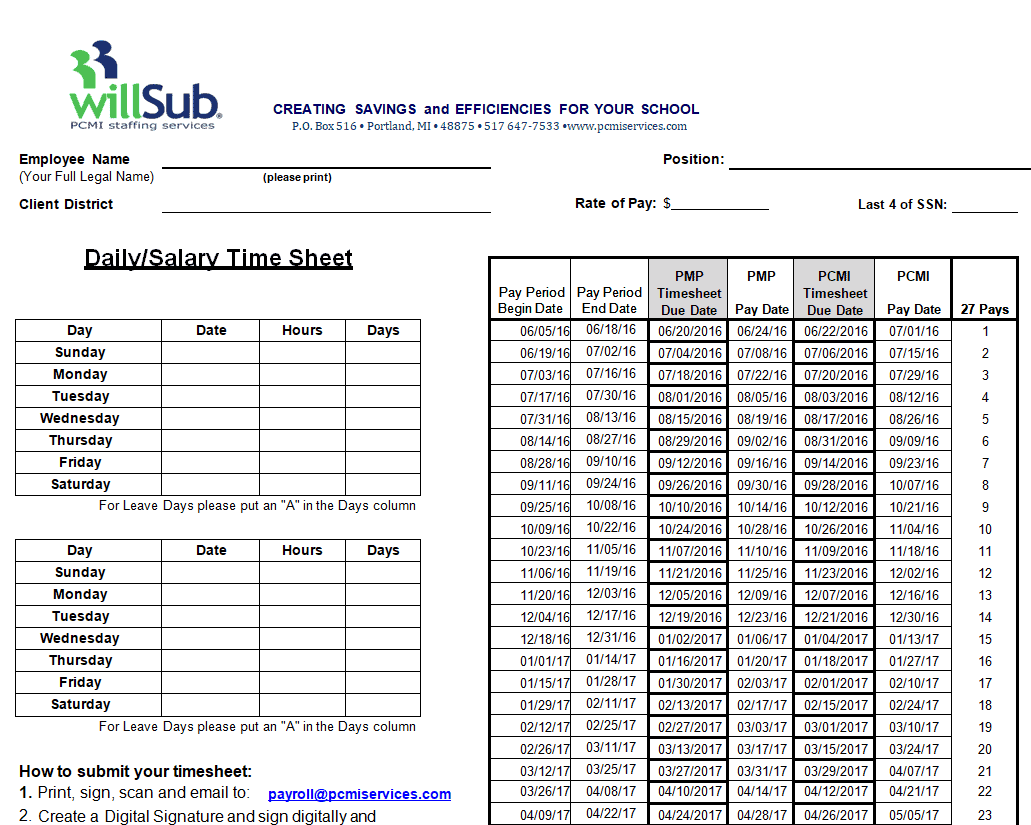
Task: Open the payroll@pcmiservices.com email link
Action: pyautogui.click(x=359, y=794)
